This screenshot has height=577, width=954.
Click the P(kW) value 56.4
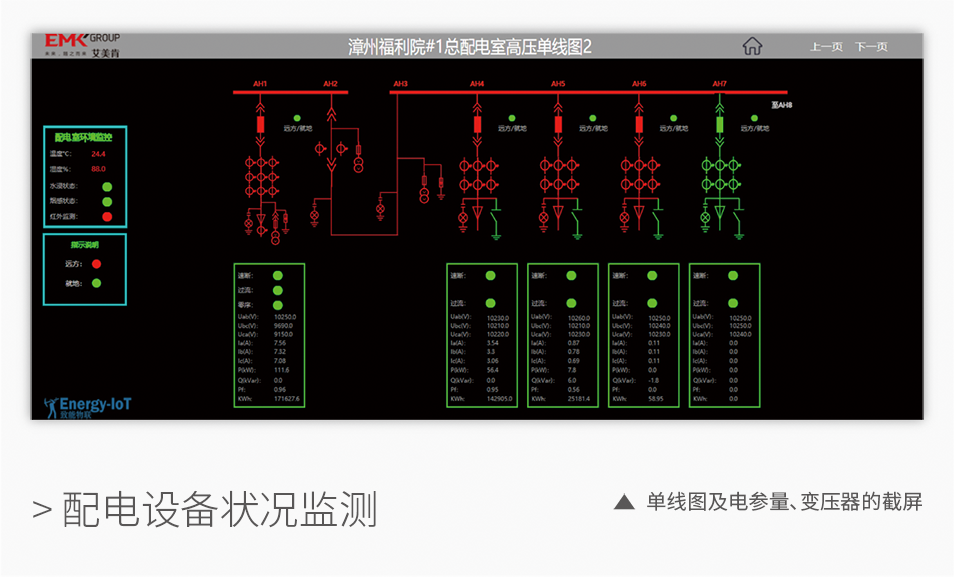(493, 370)
